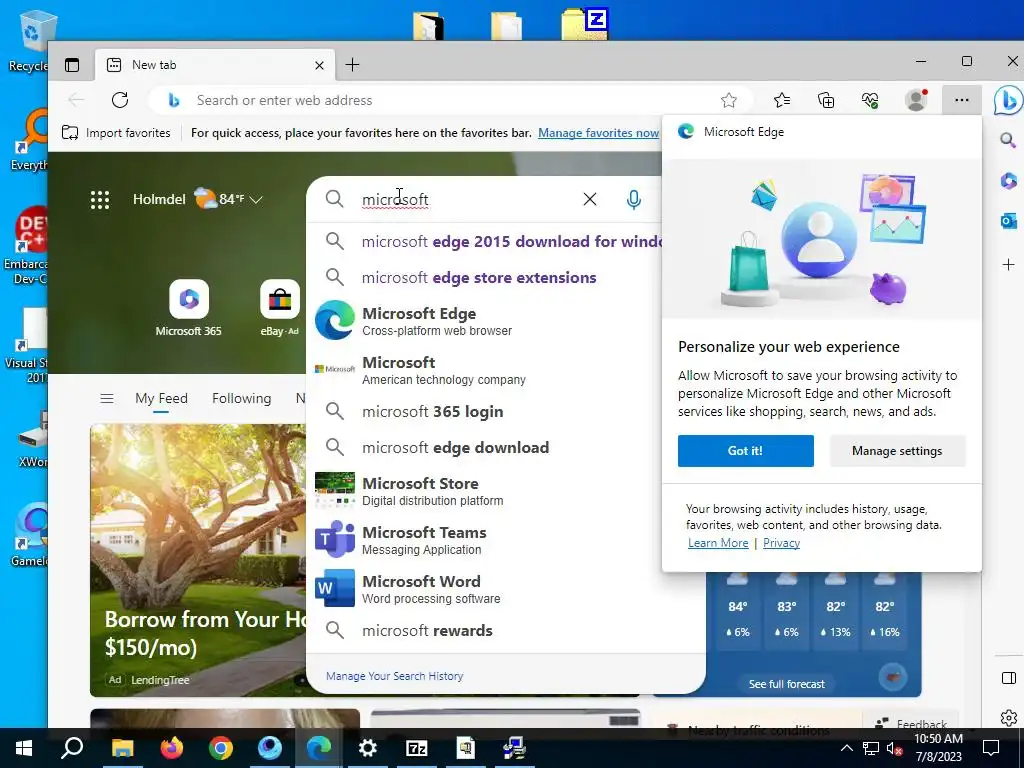The height and width of the screenshot is (768, 1024).
Task: Clear the search box with X icon
Action: click(590, 199)
